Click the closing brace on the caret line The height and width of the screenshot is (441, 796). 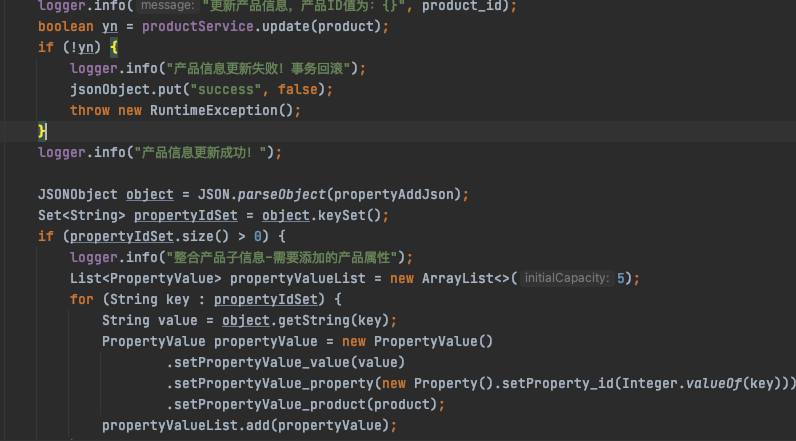[x=42, y=131]
